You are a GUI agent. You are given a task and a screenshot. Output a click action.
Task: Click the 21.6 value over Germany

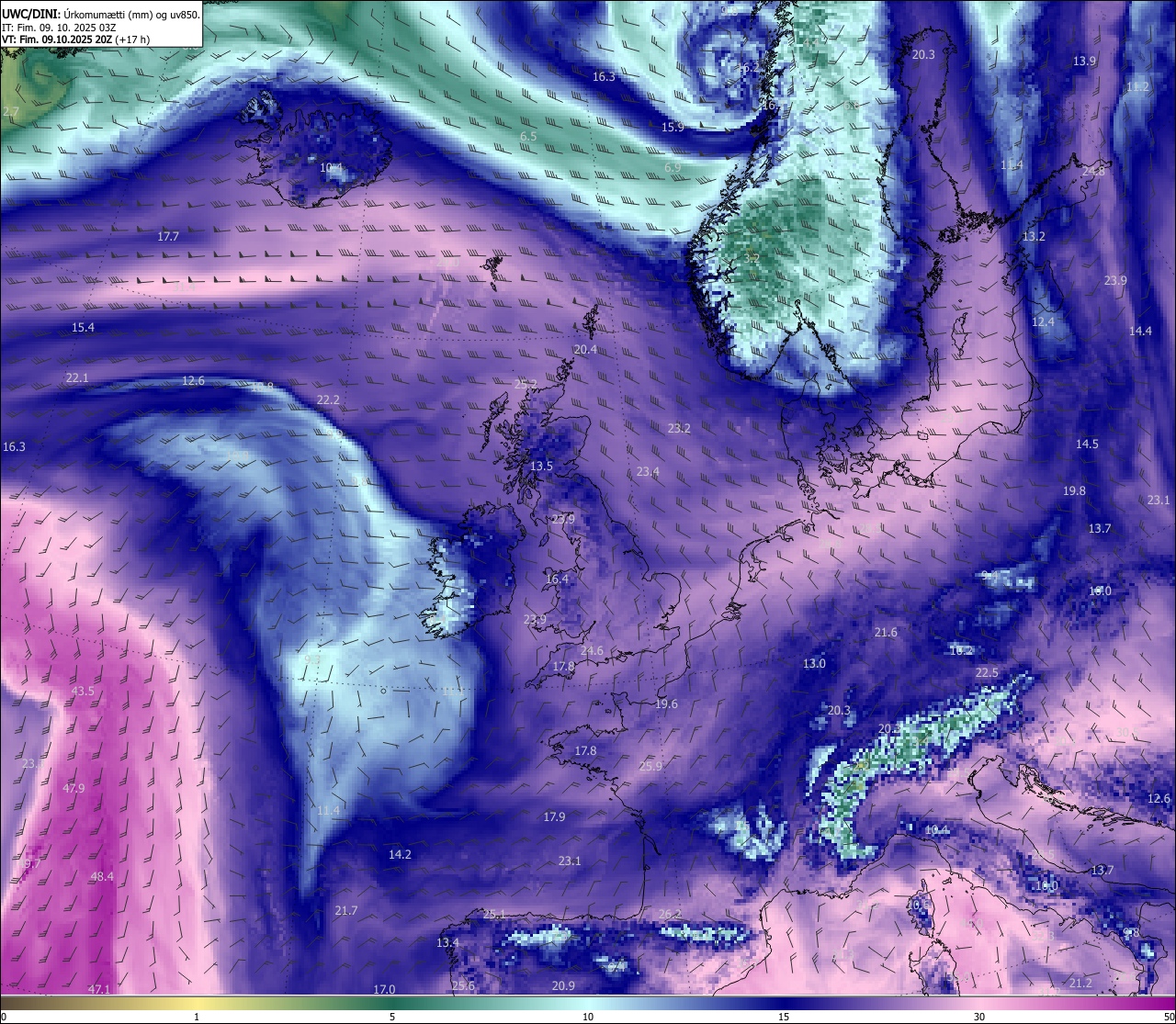886,632
